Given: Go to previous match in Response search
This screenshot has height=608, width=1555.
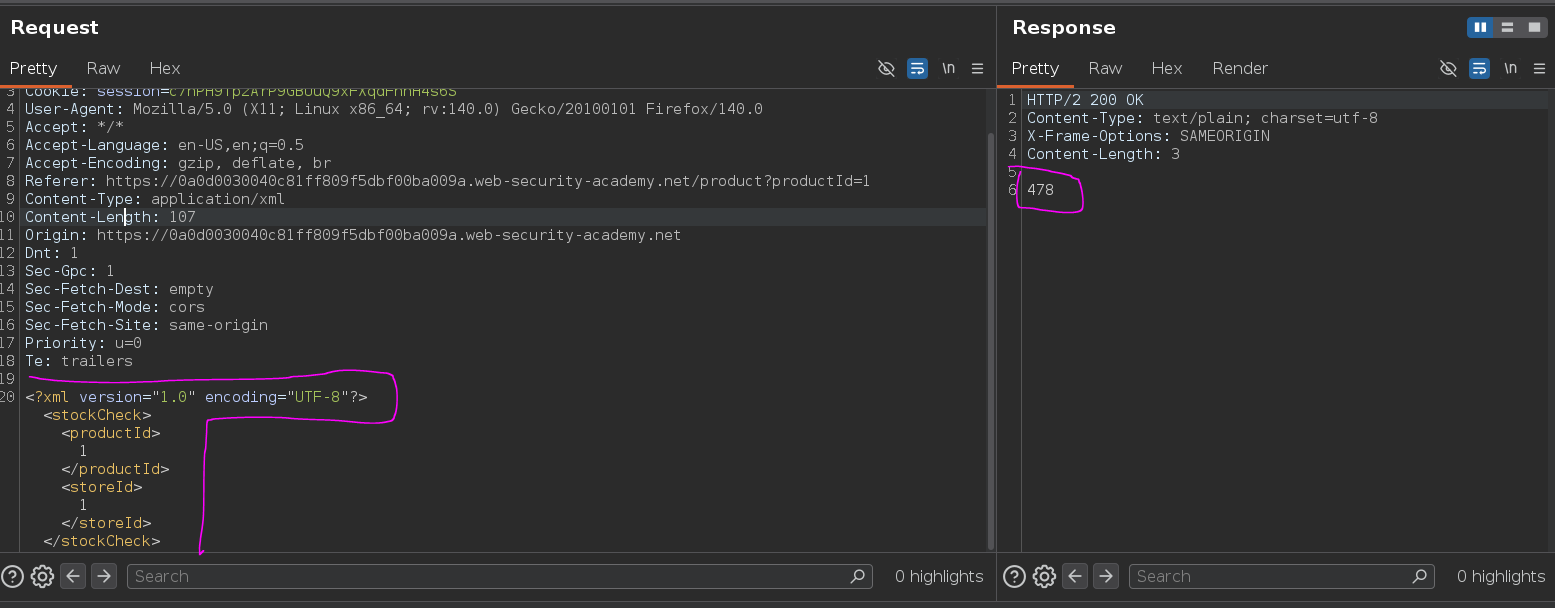Looking at the screenshot, I should 1075,576.
